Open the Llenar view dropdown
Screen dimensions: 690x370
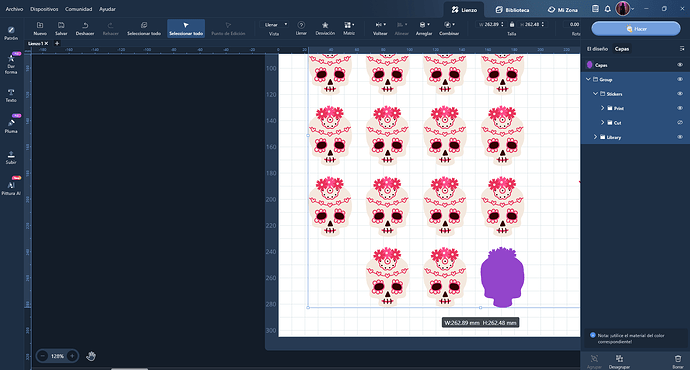[274, 25]
